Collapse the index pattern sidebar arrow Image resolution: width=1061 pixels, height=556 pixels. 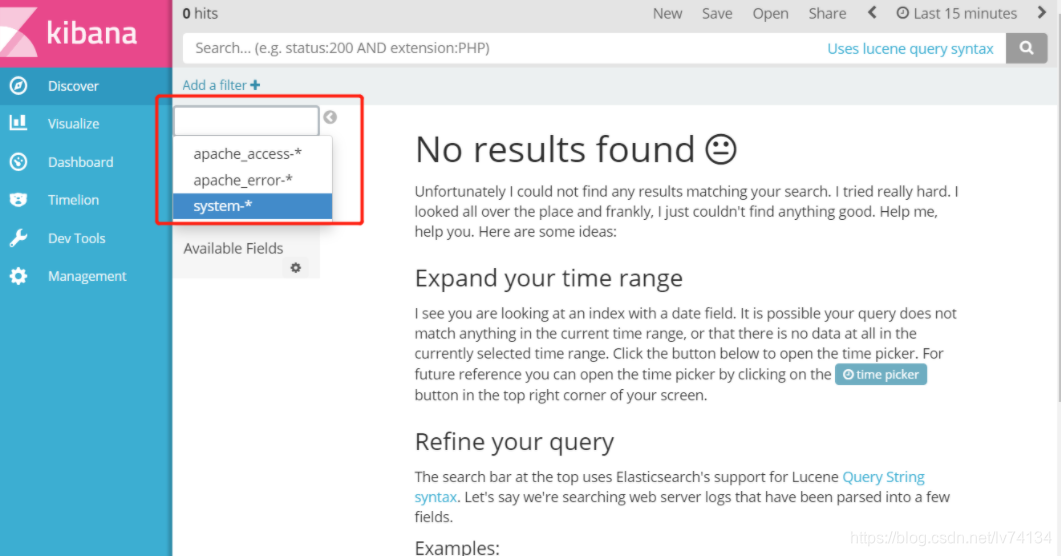(330, 118)
